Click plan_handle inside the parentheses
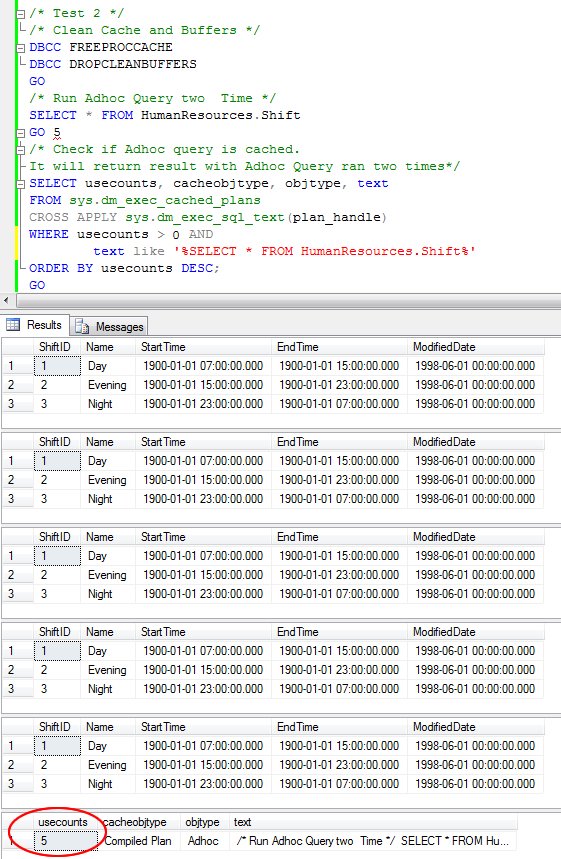The width and height of the screenshot is (561, 859). pyautogui.click(x=336, y=217)
